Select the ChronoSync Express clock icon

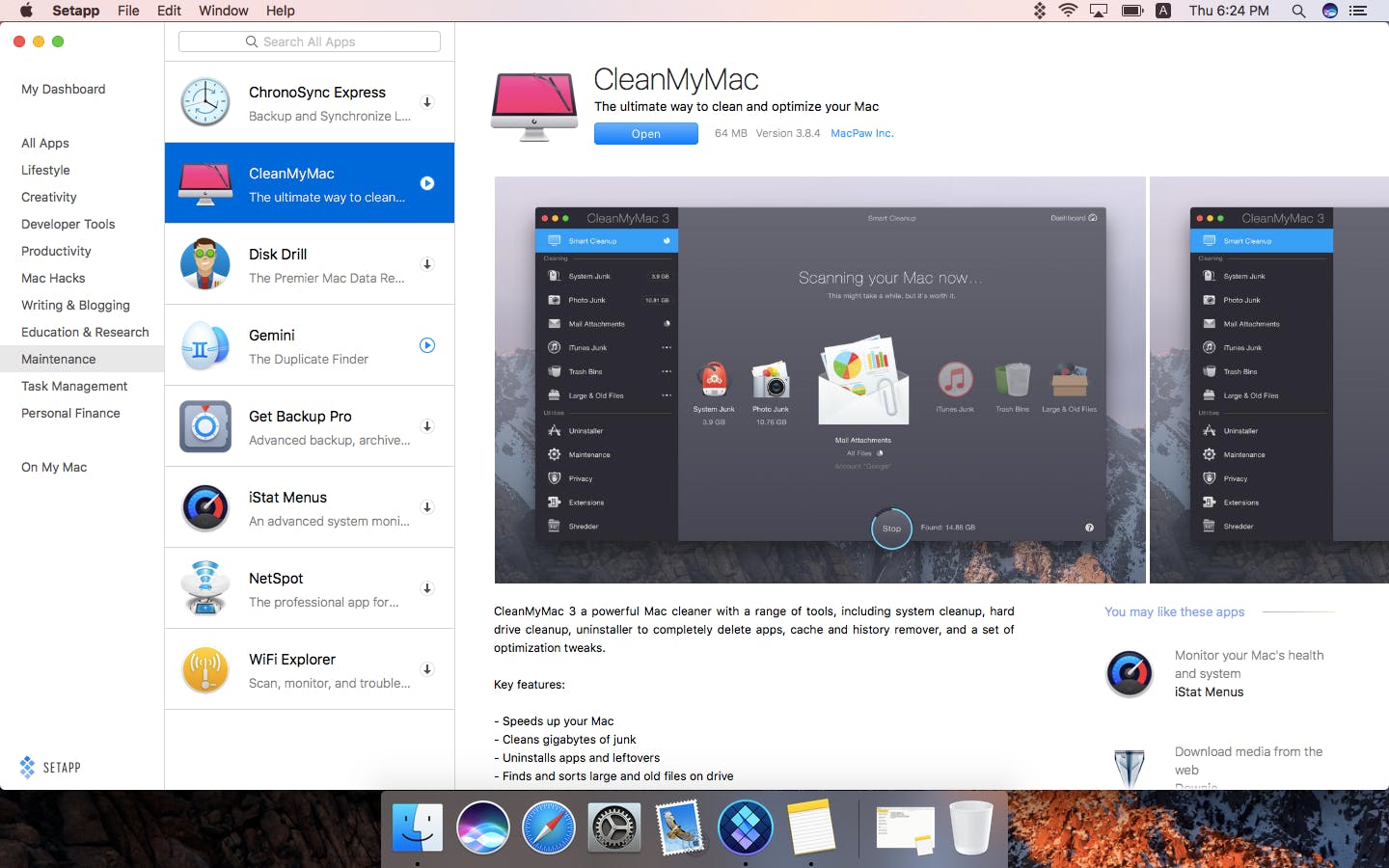[205, 102]
